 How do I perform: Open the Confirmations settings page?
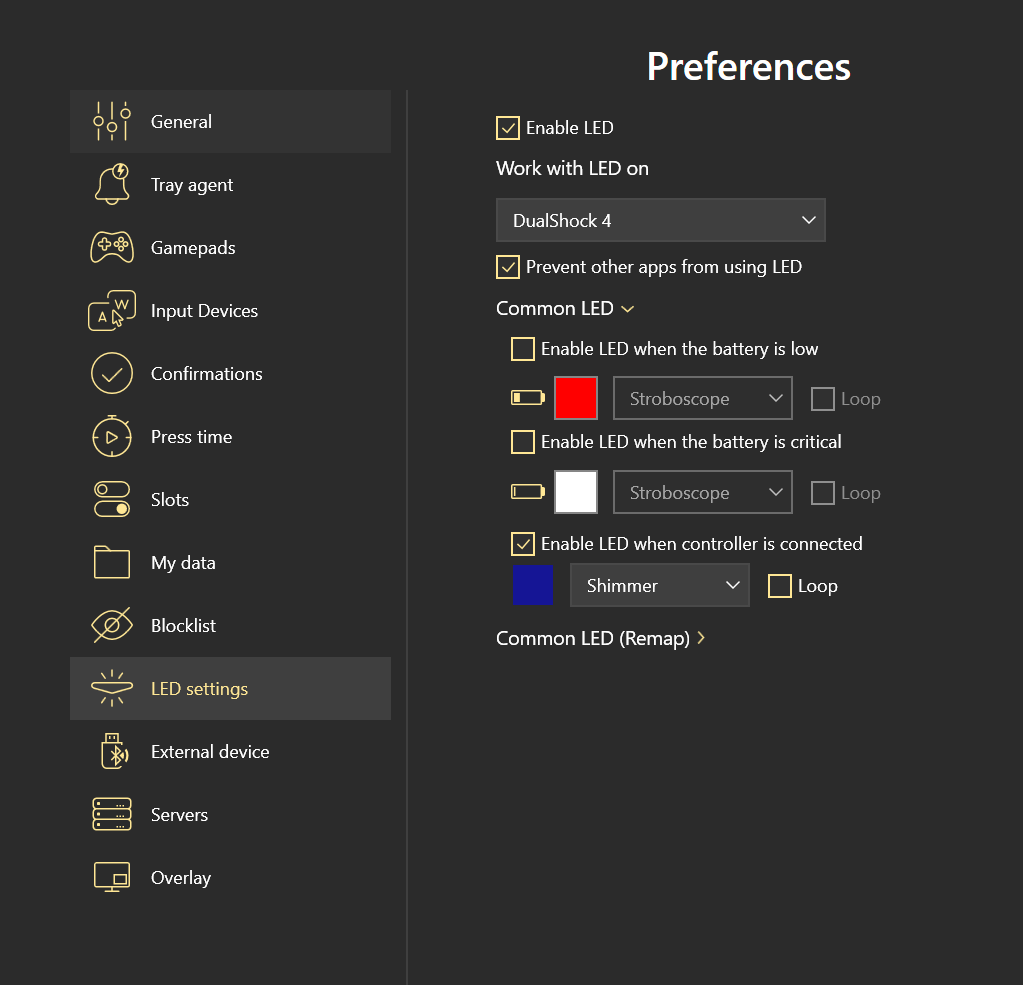pos(206,374)
